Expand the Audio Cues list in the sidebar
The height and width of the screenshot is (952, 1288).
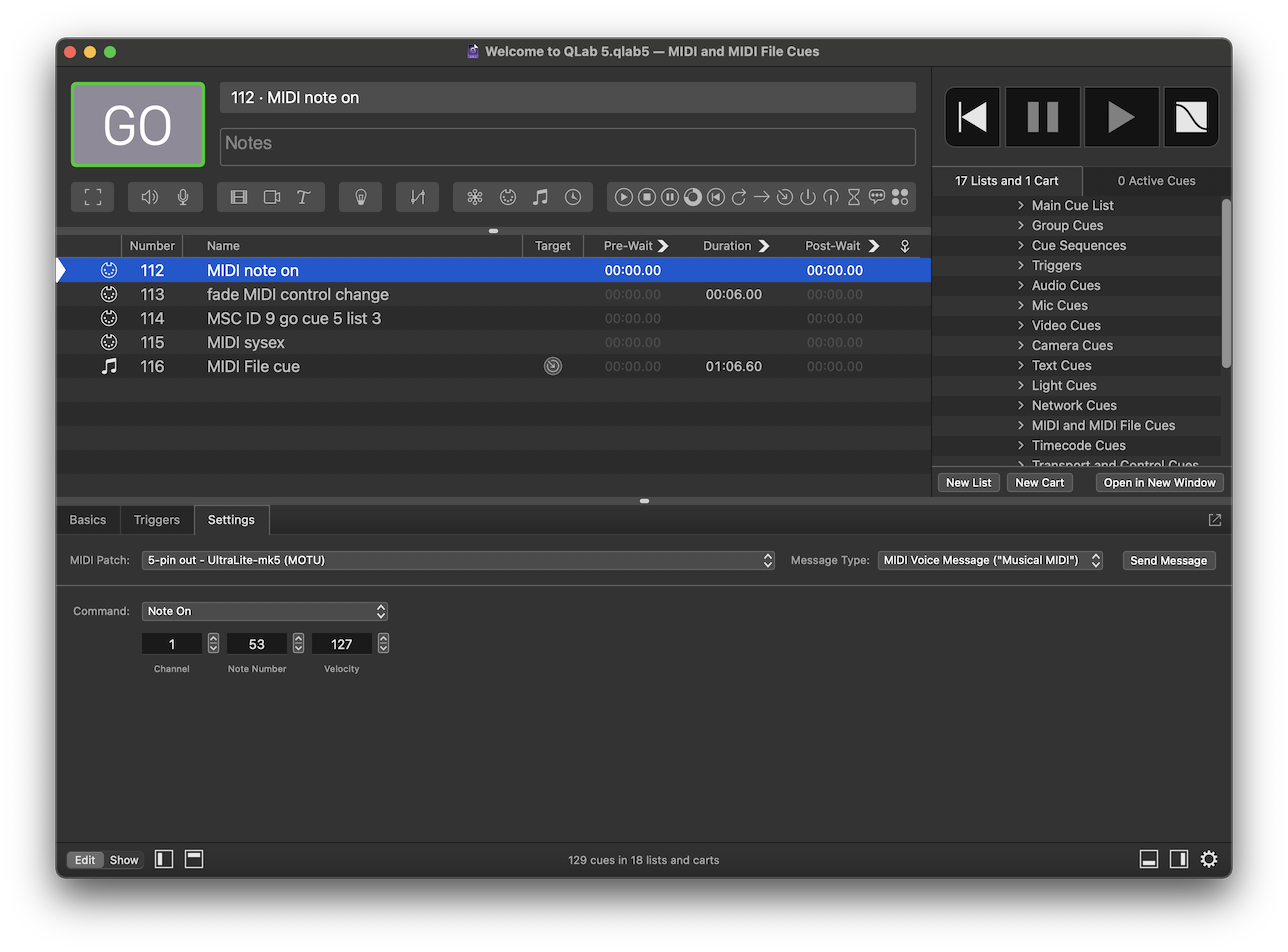point(1022,285)
